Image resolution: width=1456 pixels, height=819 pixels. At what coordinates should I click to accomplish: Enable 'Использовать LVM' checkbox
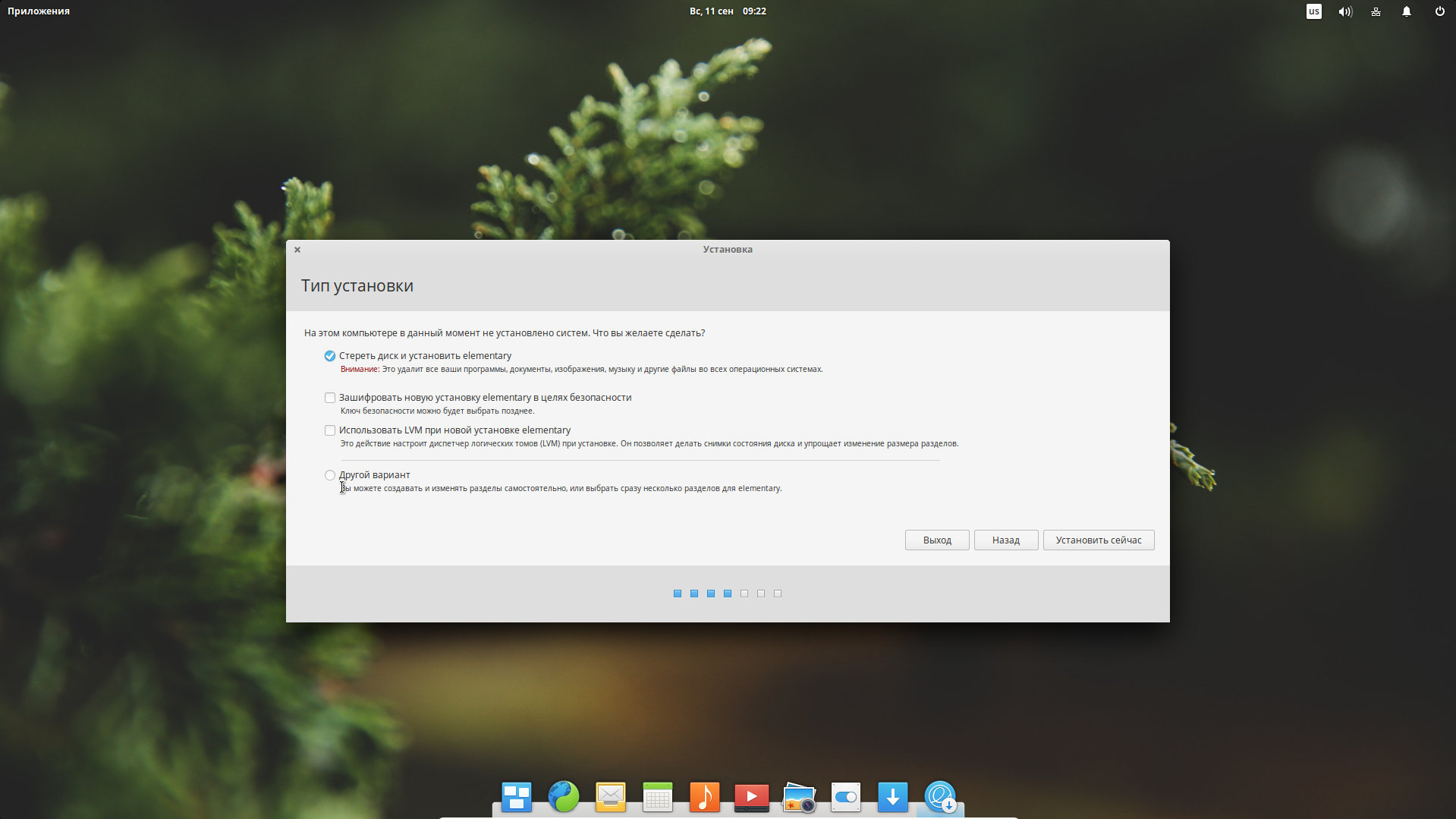[x=330, y=430]
